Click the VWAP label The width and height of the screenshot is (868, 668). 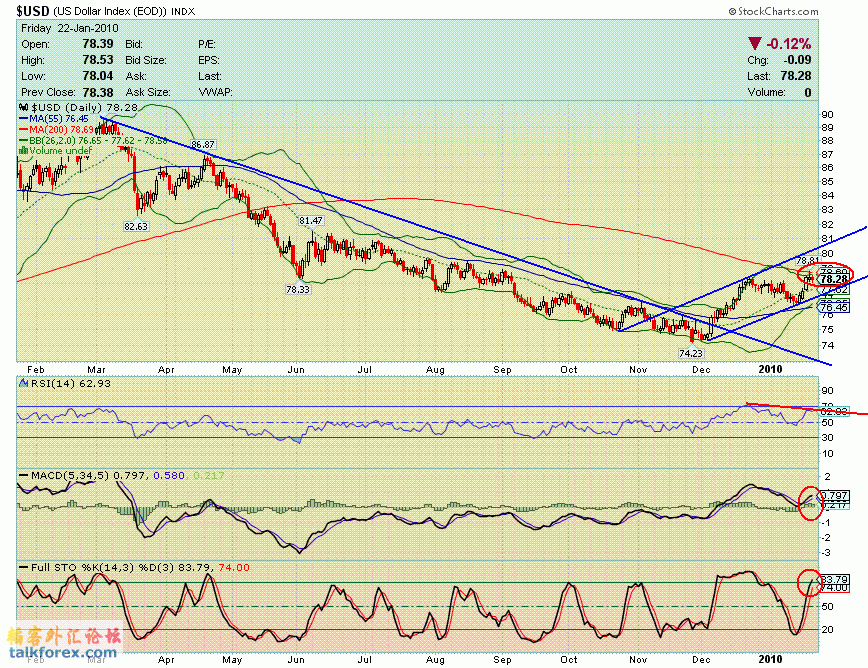215,92
